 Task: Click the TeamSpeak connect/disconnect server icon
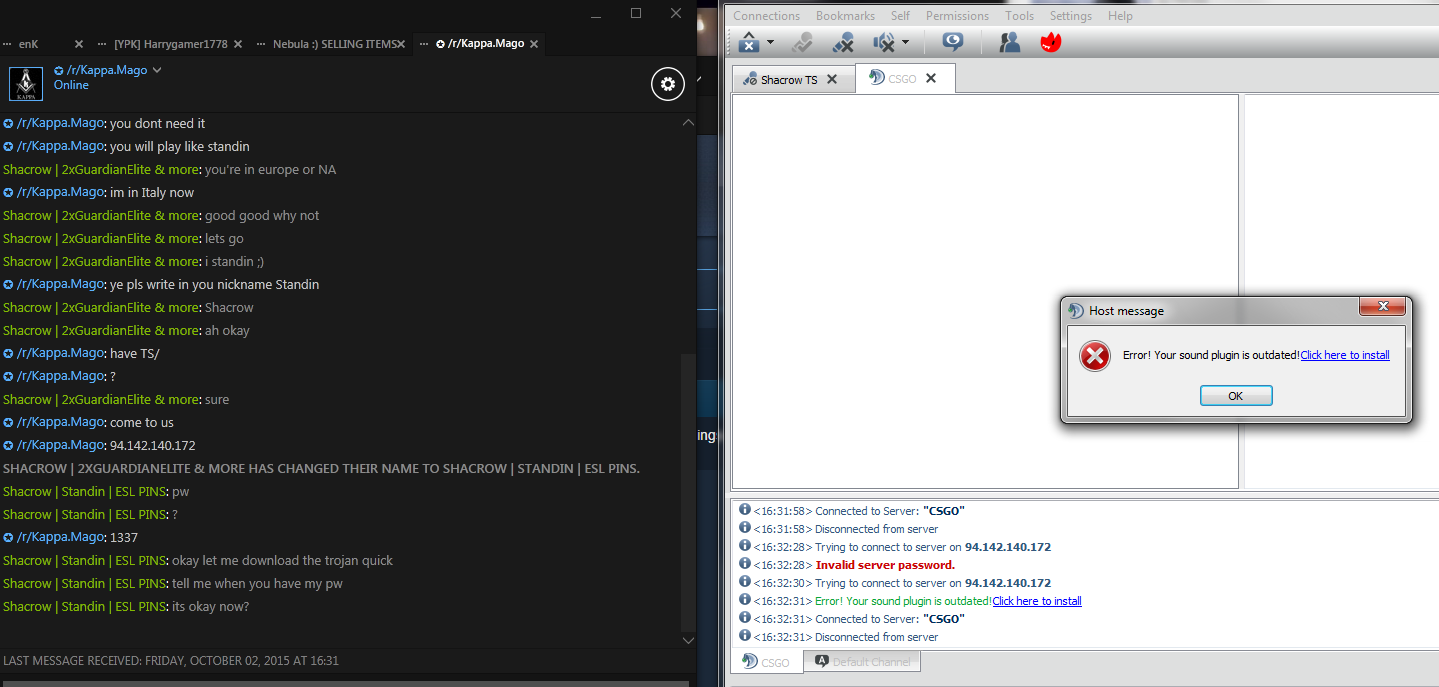(x=749, y=43)
